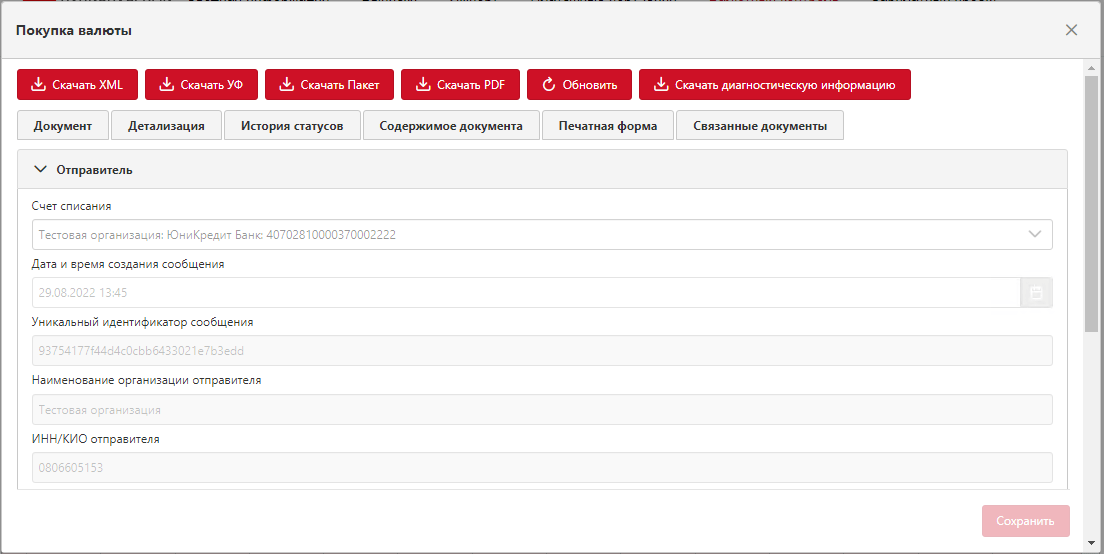Go to Содержимое документа tab

pyautogui.click(x=450, y=126)
